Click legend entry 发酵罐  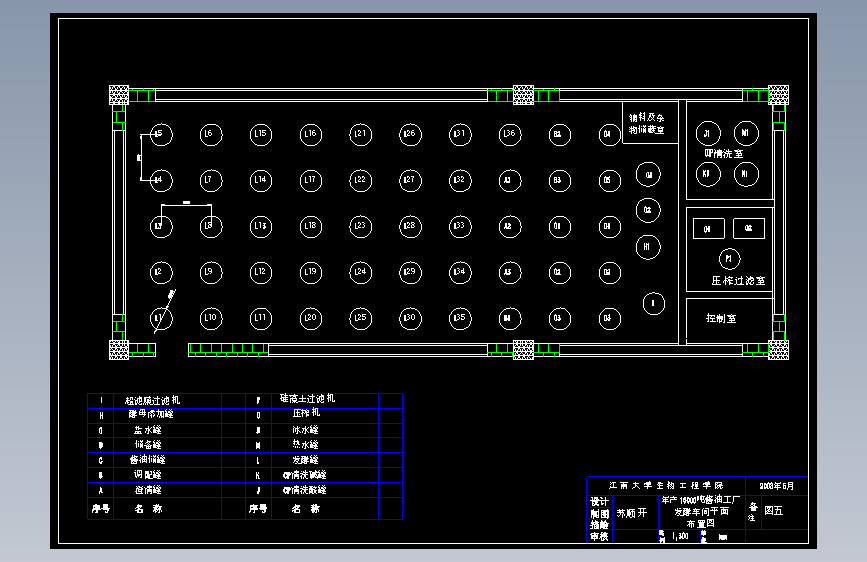(x=306, y=460)
